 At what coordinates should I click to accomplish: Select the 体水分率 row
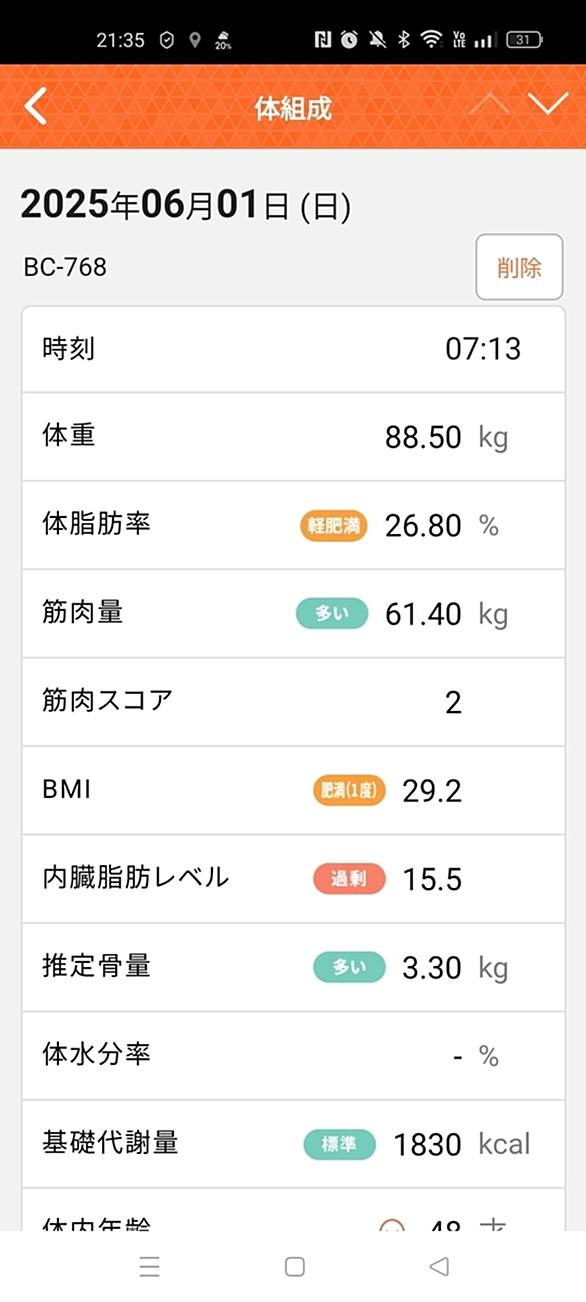(293, 1056)
